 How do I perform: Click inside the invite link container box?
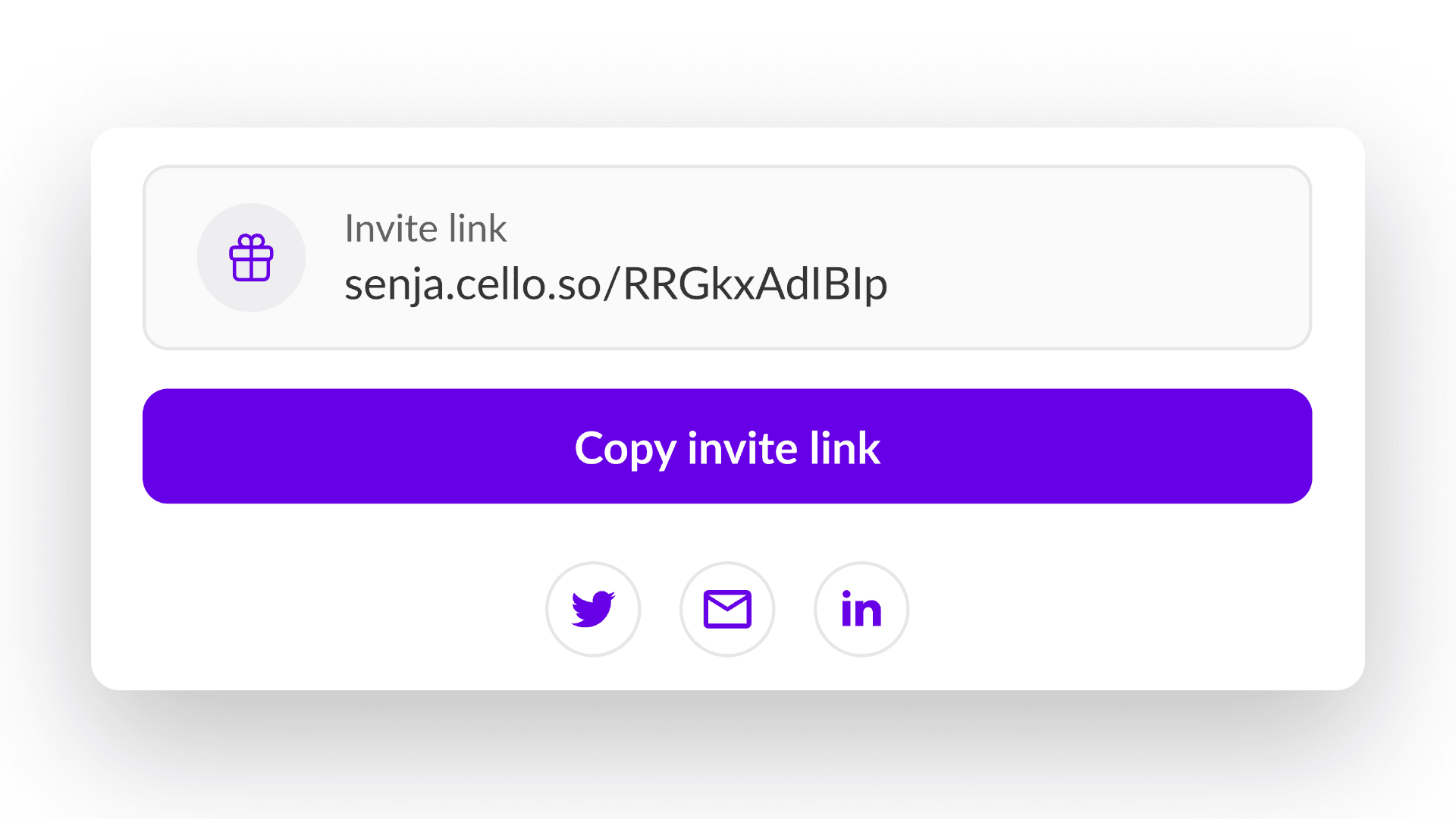tap(727, 258)
